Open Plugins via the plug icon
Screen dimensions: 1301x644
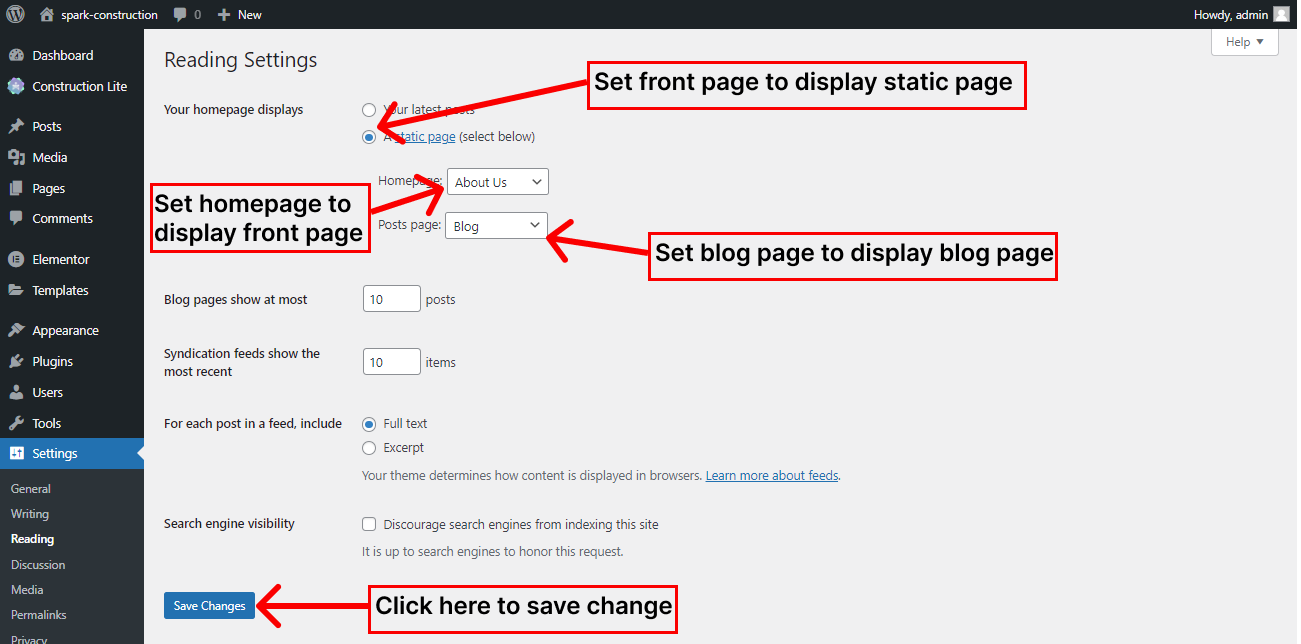16,362
